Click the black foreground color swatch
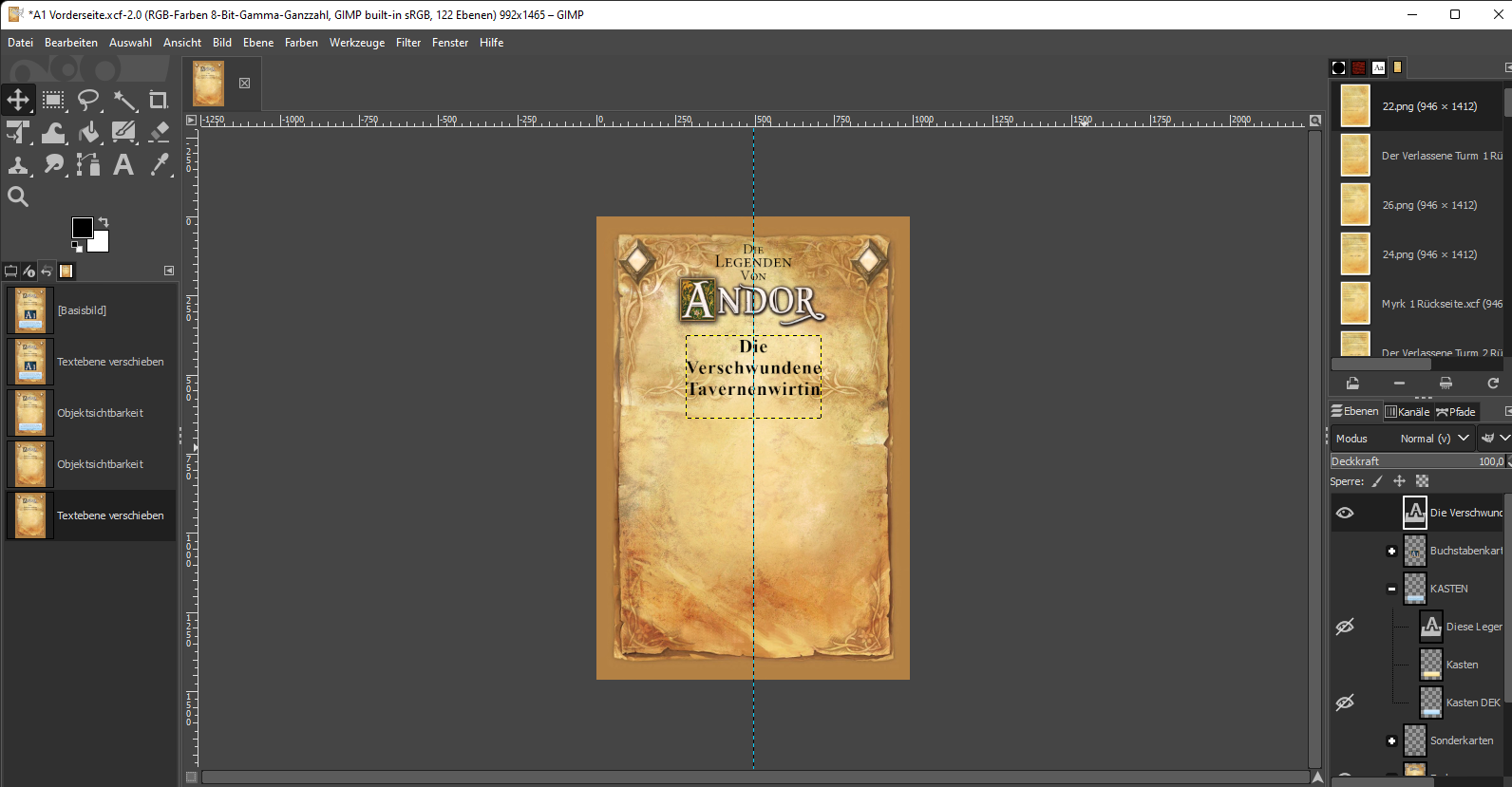 tap(81, 228)
